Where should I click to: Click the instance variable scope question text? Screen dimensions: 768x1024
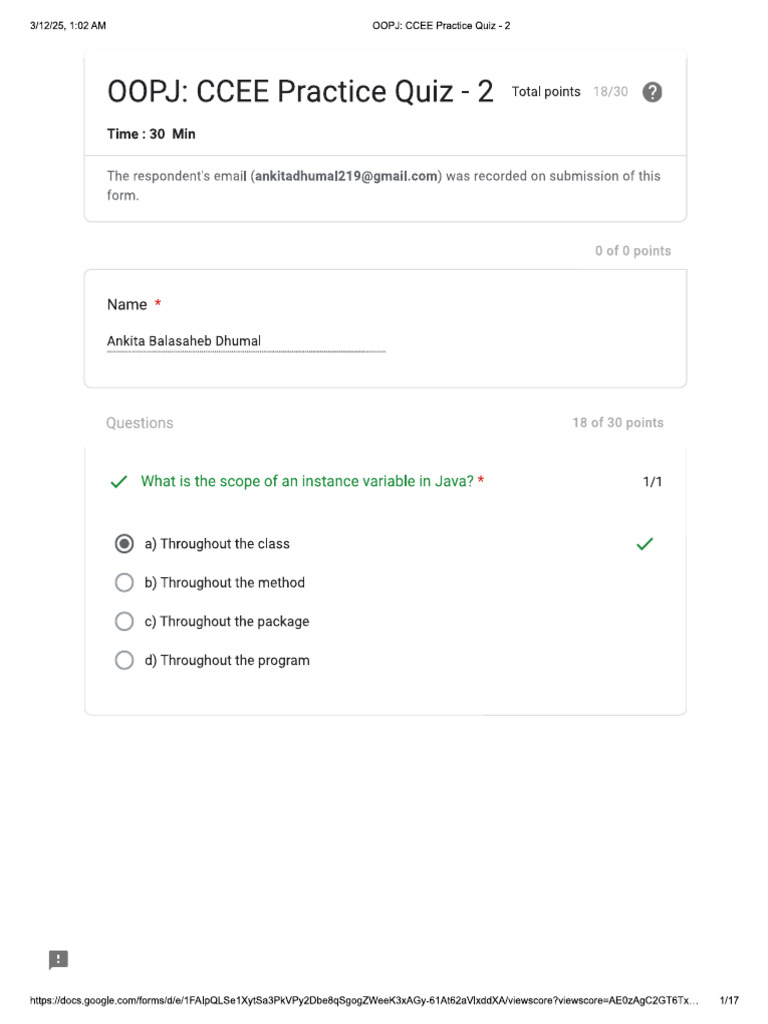307,482
